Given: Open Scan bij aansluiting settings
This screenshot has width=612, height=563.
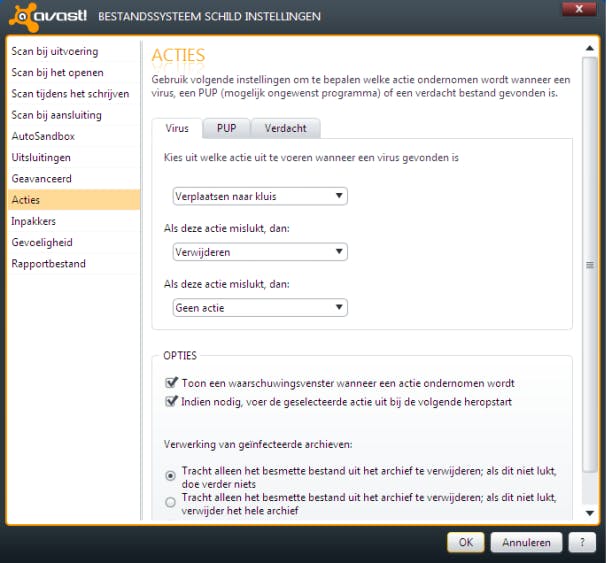Looking at the screenshot, I should click(x=73, y=115).
